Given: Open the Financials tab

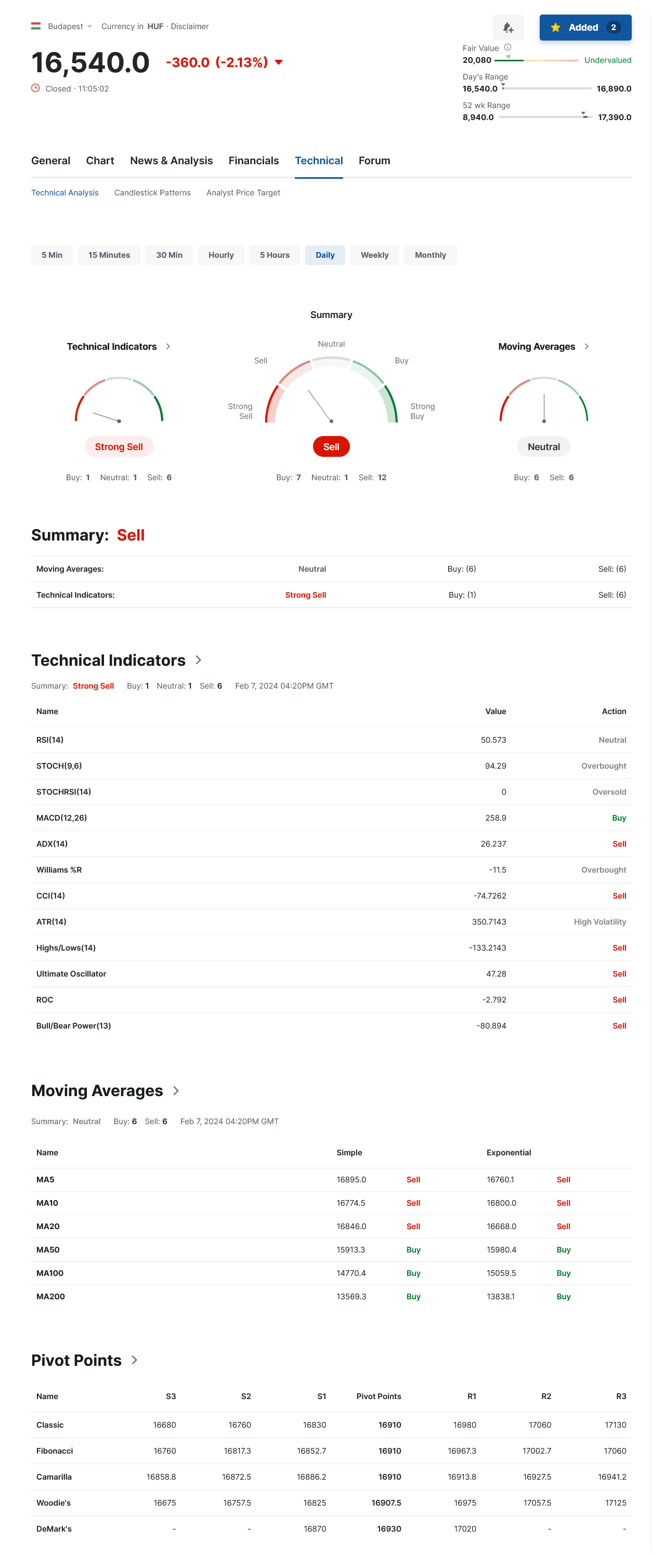Looking at the screenshot, I should coord(253,161).
